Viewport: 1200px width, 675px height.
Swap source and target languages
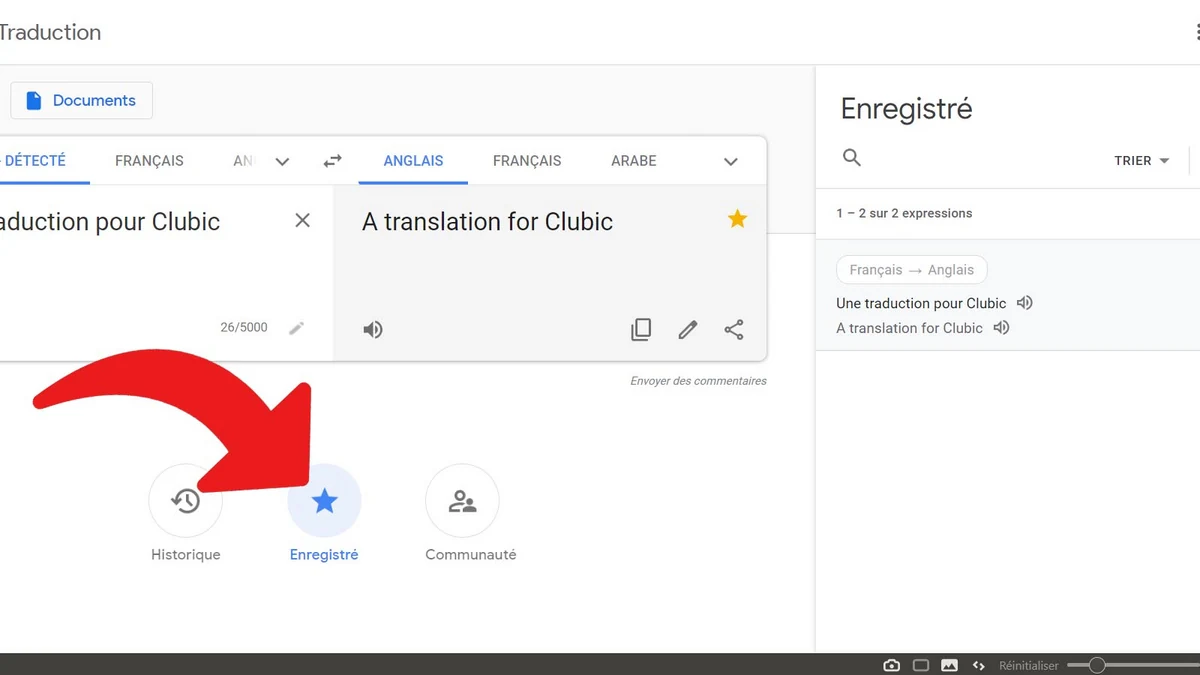point(332,161)
